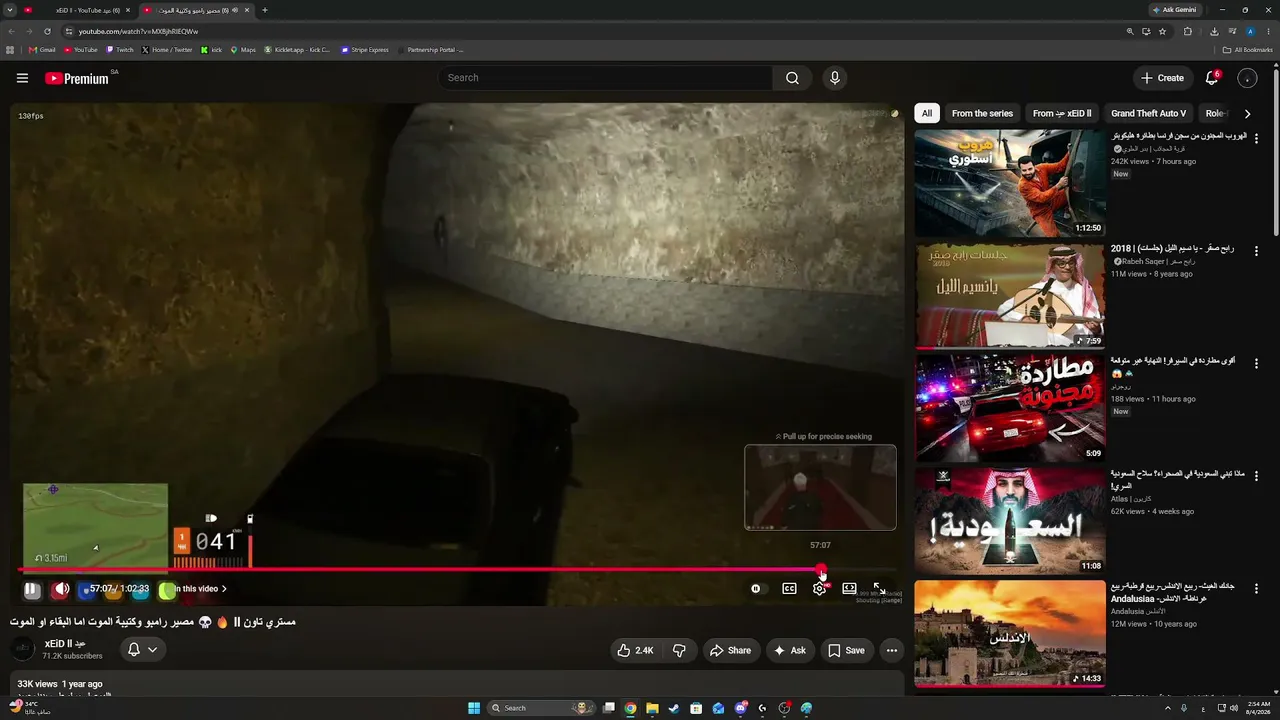1280x720 pixels.
Task: Open more actions under the video
Action: [x=892, y=650]
